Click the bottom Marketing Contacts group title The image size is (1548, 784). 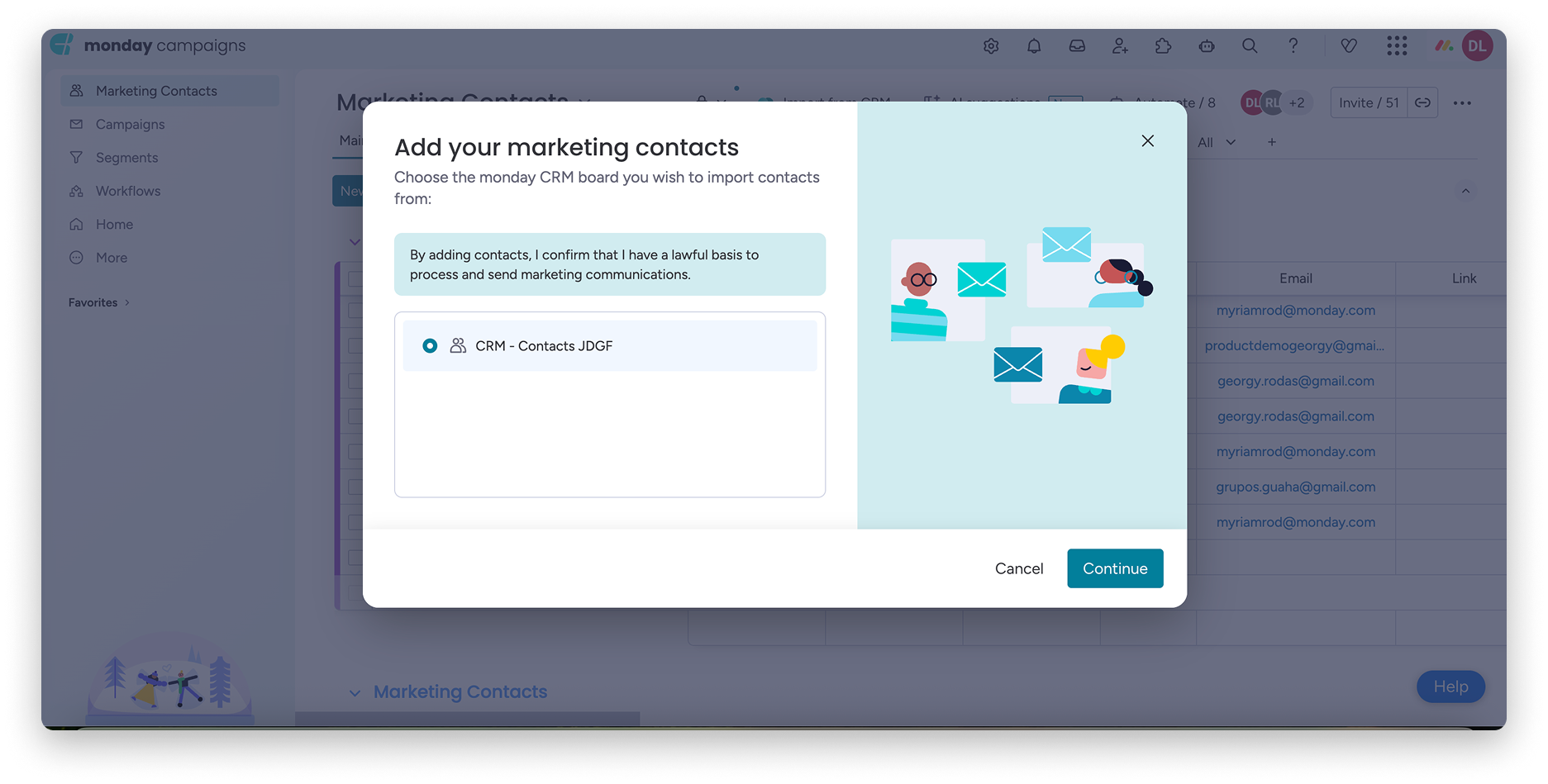pyautogui.click(x=460, y=692)
